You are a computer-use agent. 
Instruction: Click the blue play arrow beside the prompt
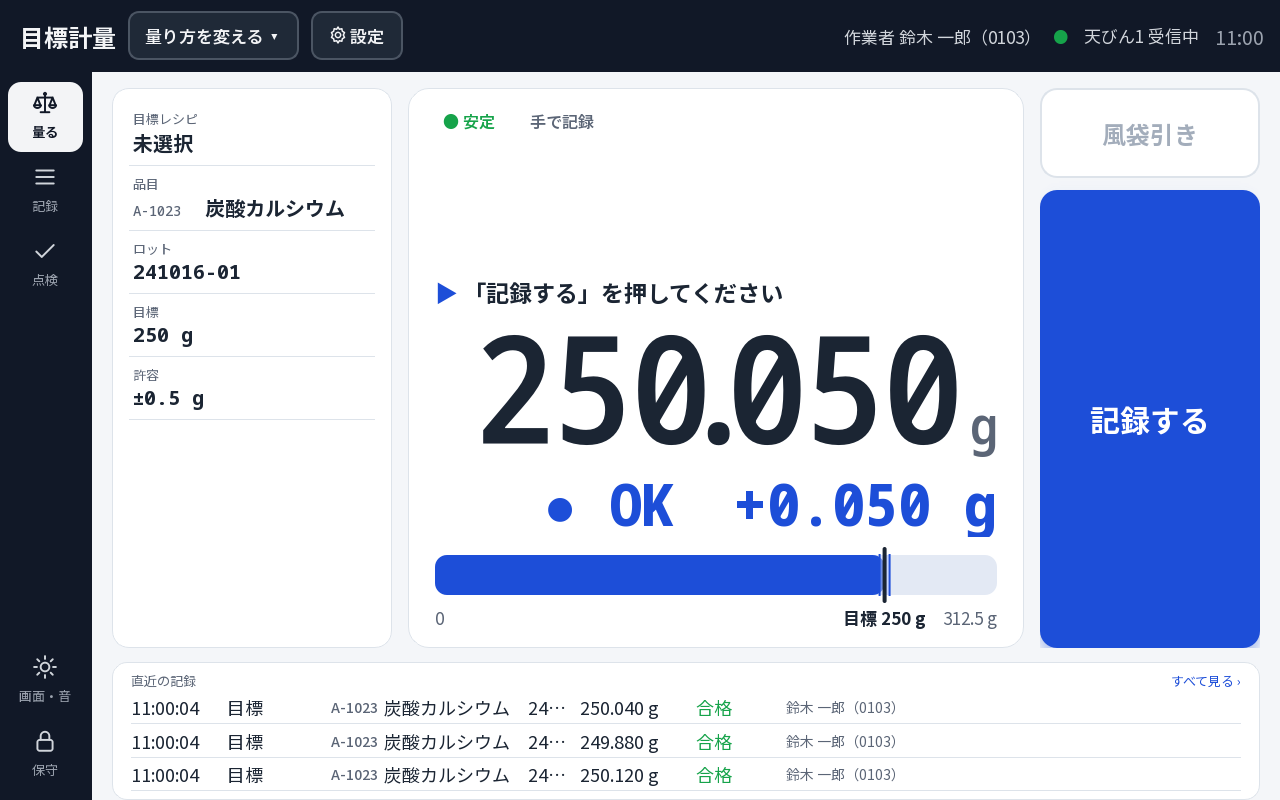click(x=447, y=293)
